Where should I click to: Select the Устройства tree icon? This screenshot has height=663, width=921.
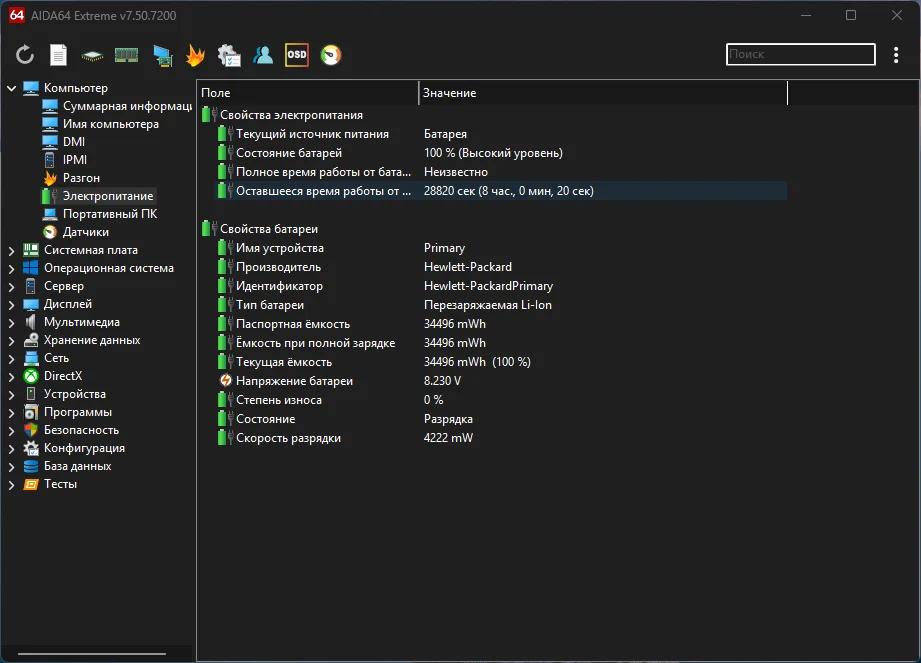[x=31, y=394]
